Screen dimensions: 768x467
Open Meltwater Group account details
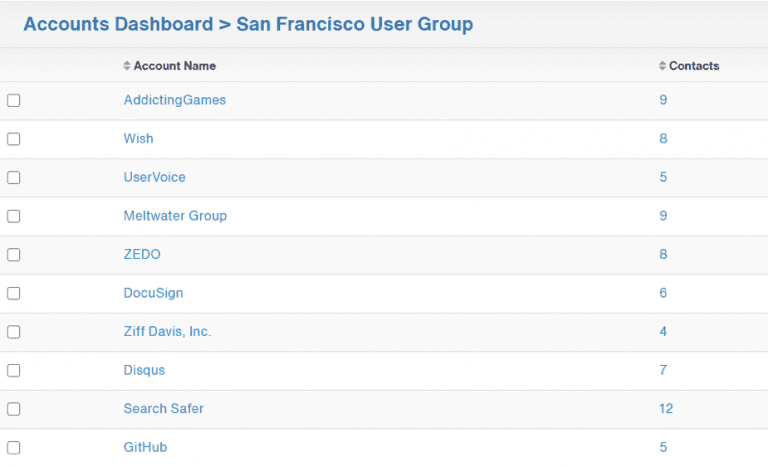(x=175, y=216)
